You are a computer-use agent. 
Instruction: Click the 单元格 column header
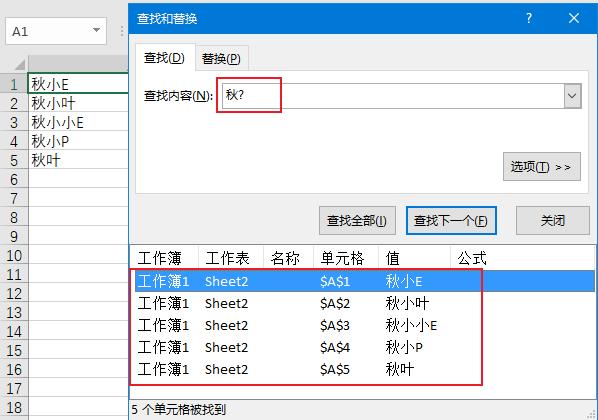346,258
